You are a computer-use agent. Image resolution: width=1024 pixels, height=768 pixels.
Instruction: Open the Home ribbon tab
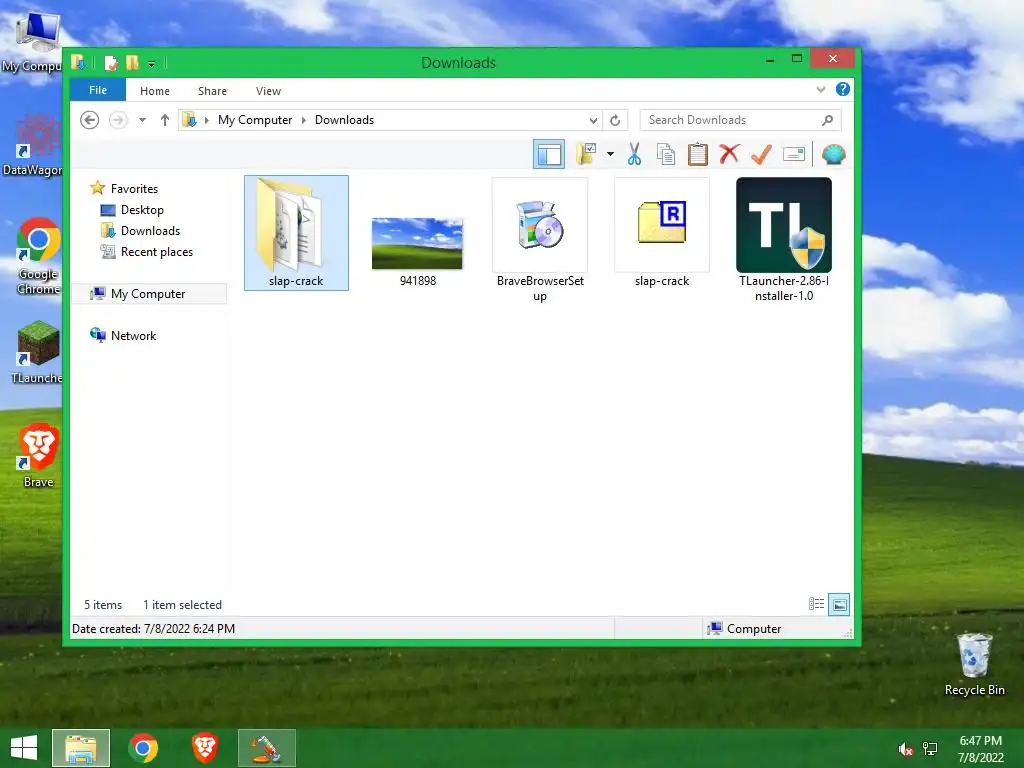pyautogui.click(x=155, y=91)
